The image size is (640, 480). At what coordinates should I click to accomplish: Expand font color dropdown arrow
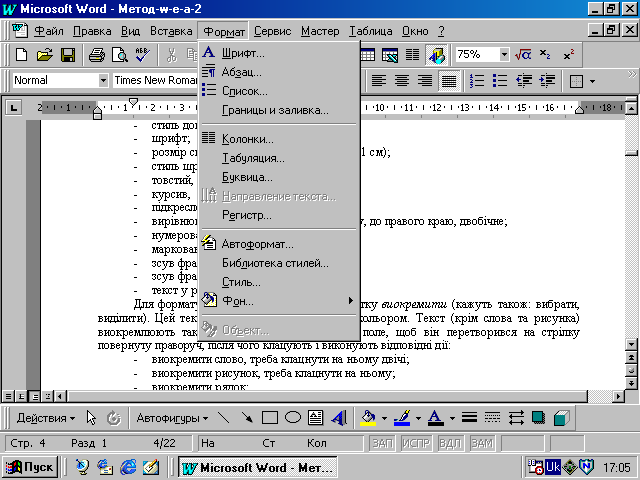coord(452,418)
